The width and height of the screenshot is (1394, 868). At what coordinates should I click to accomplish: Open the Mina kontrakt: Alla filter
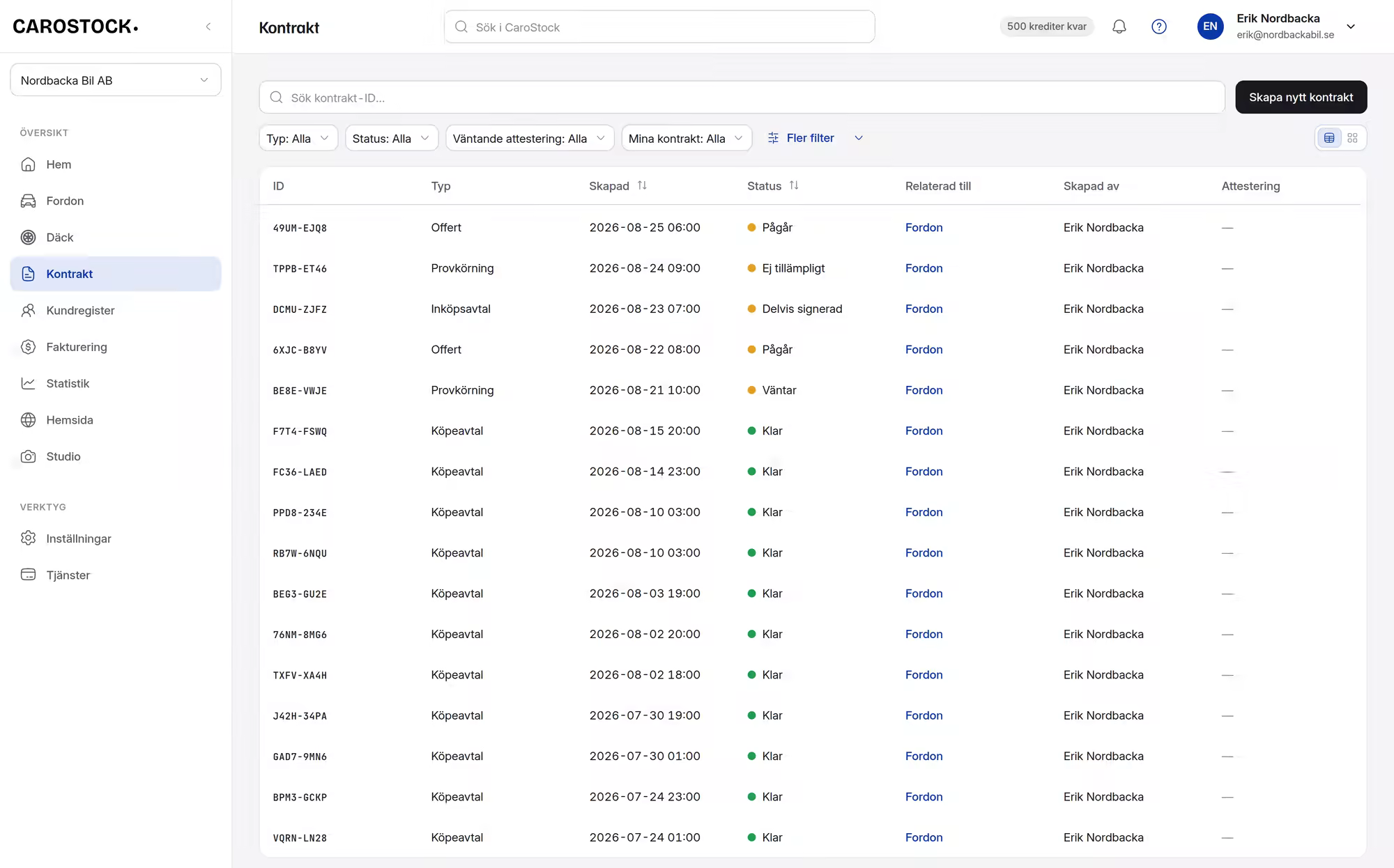click(x=687, y=138)
